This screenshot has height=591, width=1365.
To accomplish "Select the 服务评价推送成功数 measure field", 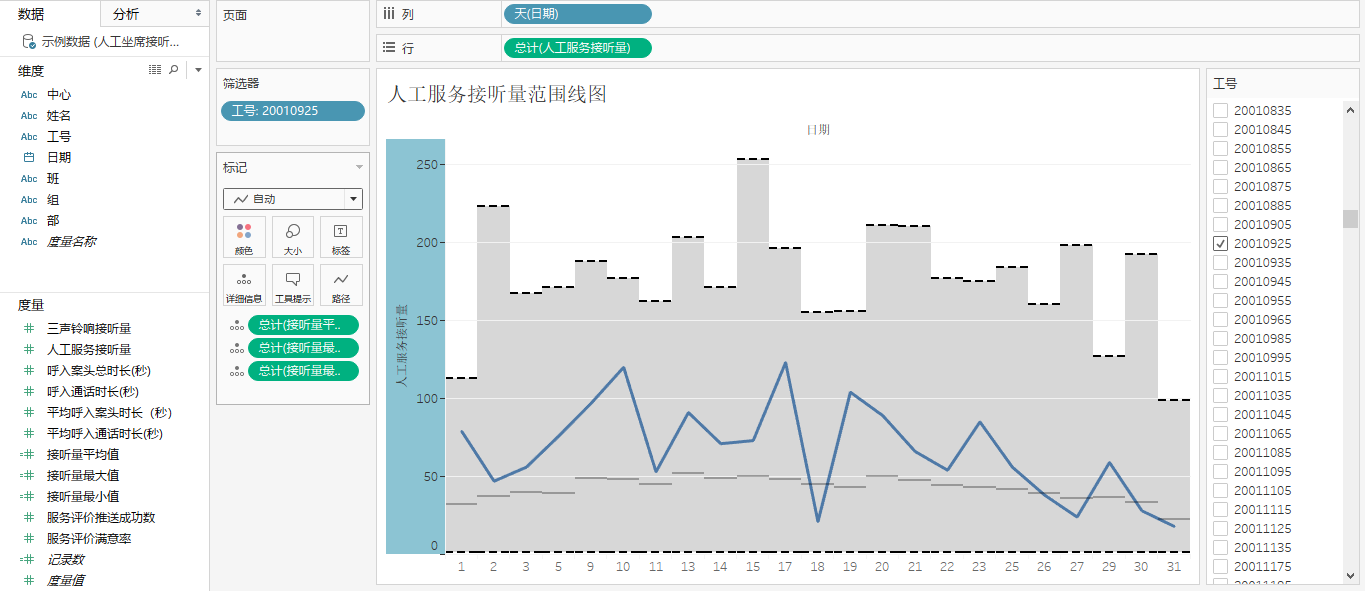I will 101,518.
